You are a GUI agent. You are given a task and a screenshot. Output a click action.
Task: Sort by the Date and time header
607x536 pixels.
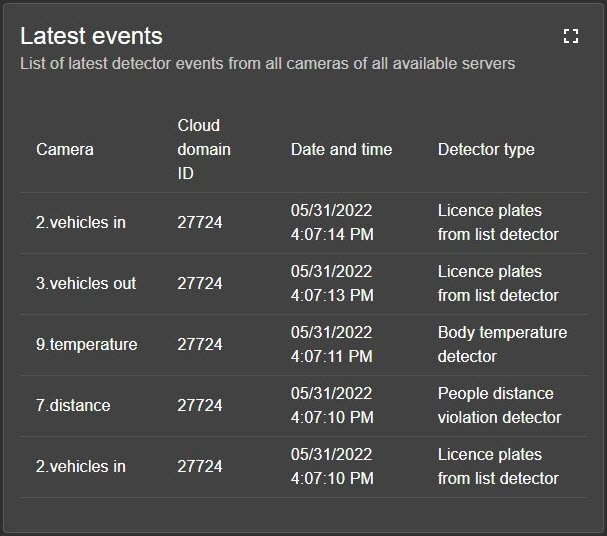[341, 149]
